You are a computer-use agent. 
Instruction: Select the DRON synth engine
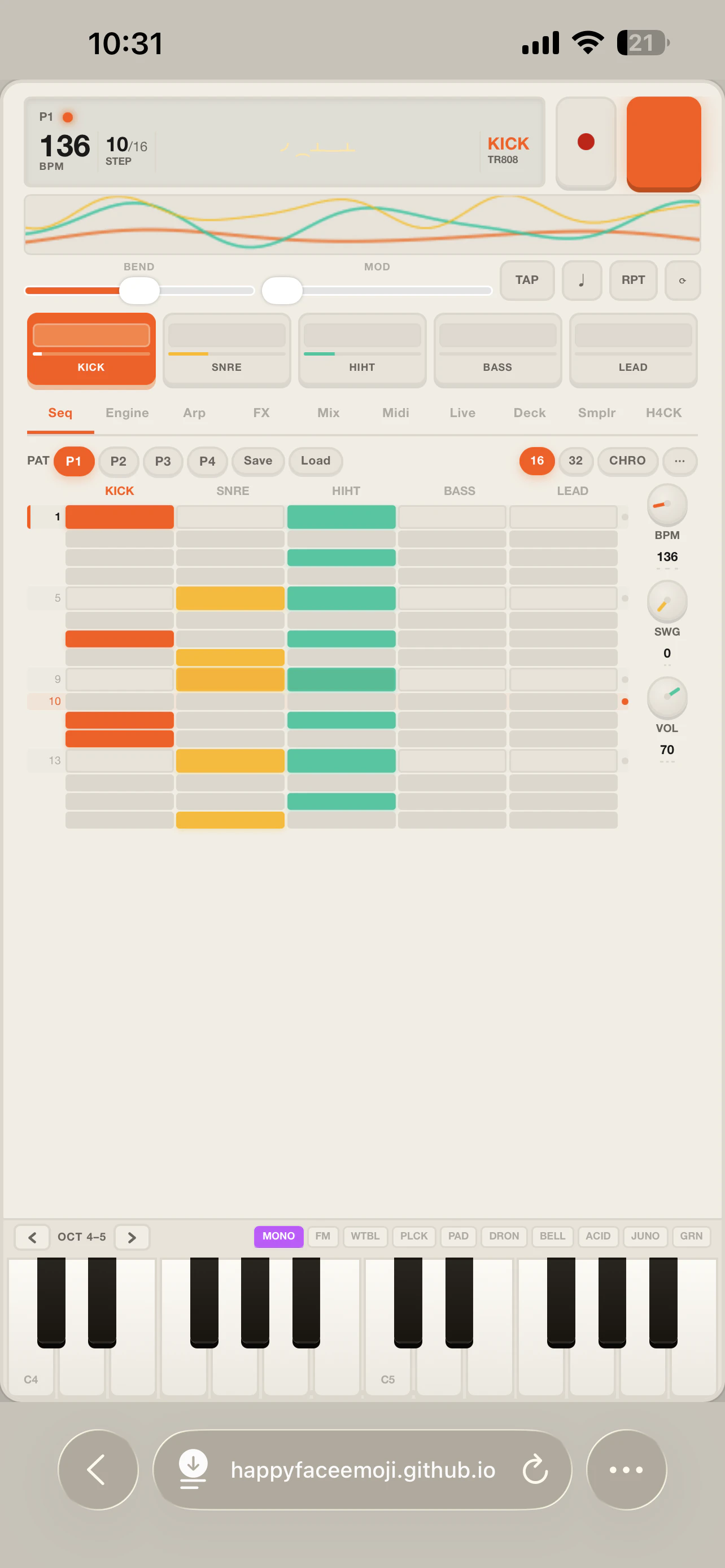pyautogui.click(x=504, y=1236)
